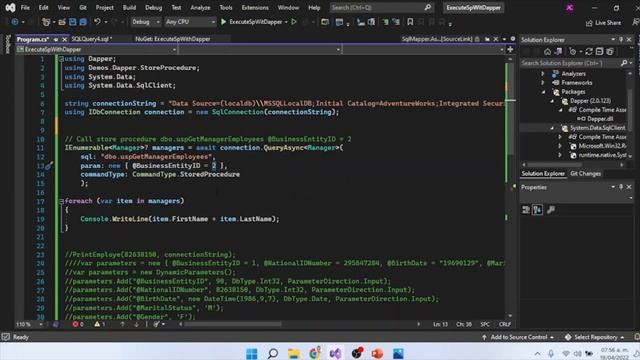Click the Live Share button
The height and width of the screenshot is (360, 640).
tap(603, 23)
